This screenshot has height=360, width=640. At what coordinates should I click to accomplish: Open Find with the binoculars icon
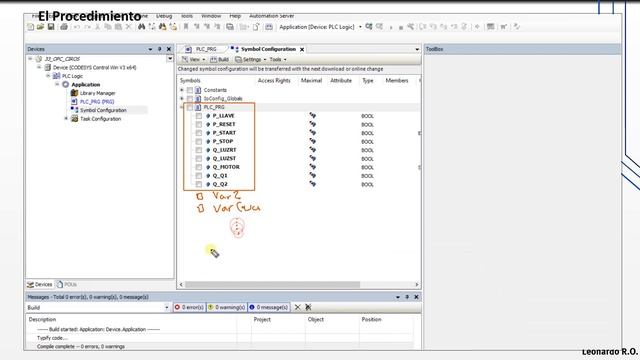pos(141,27)
